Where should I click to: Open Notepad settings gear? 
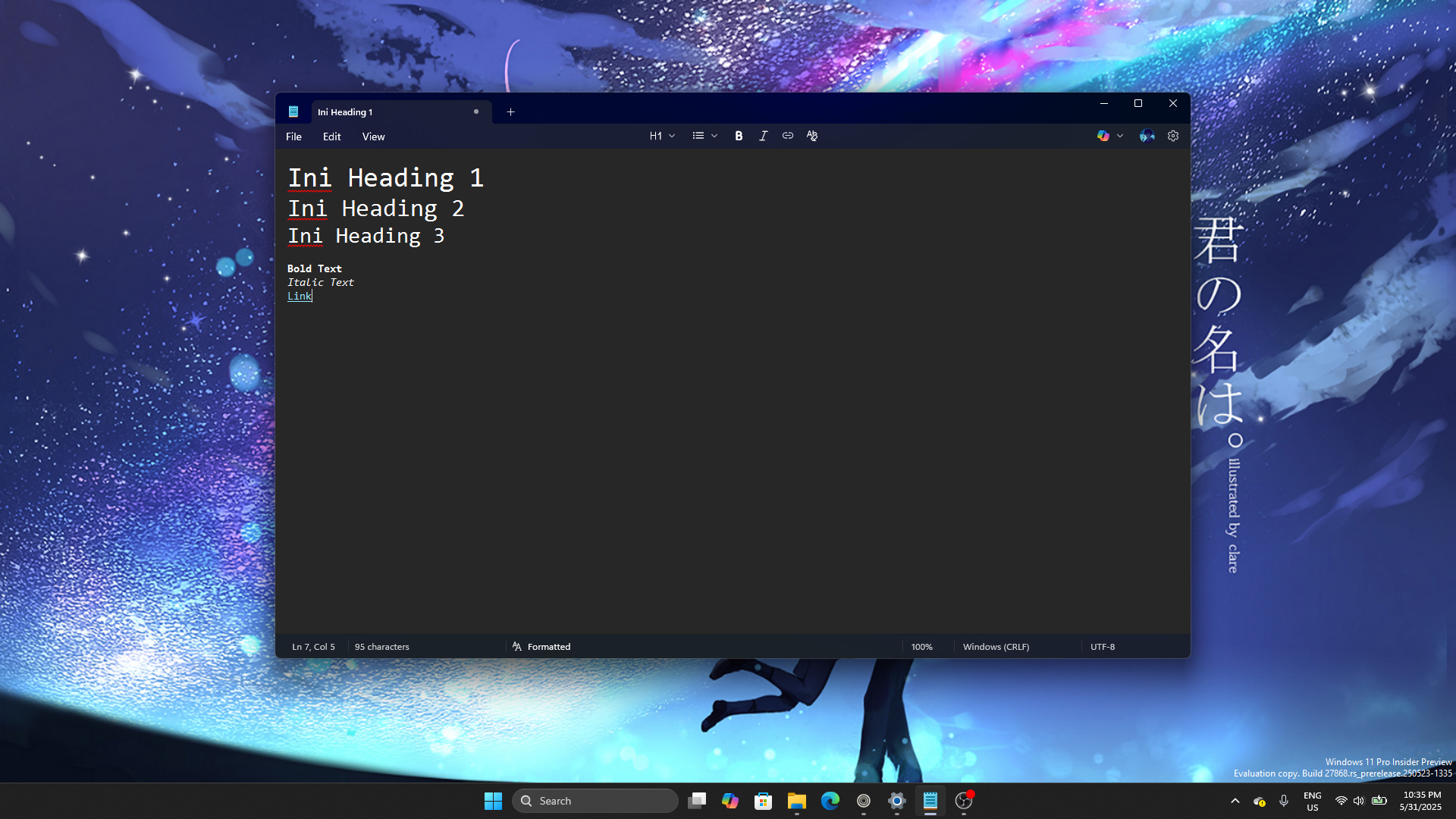click(x=1173, y=136)
